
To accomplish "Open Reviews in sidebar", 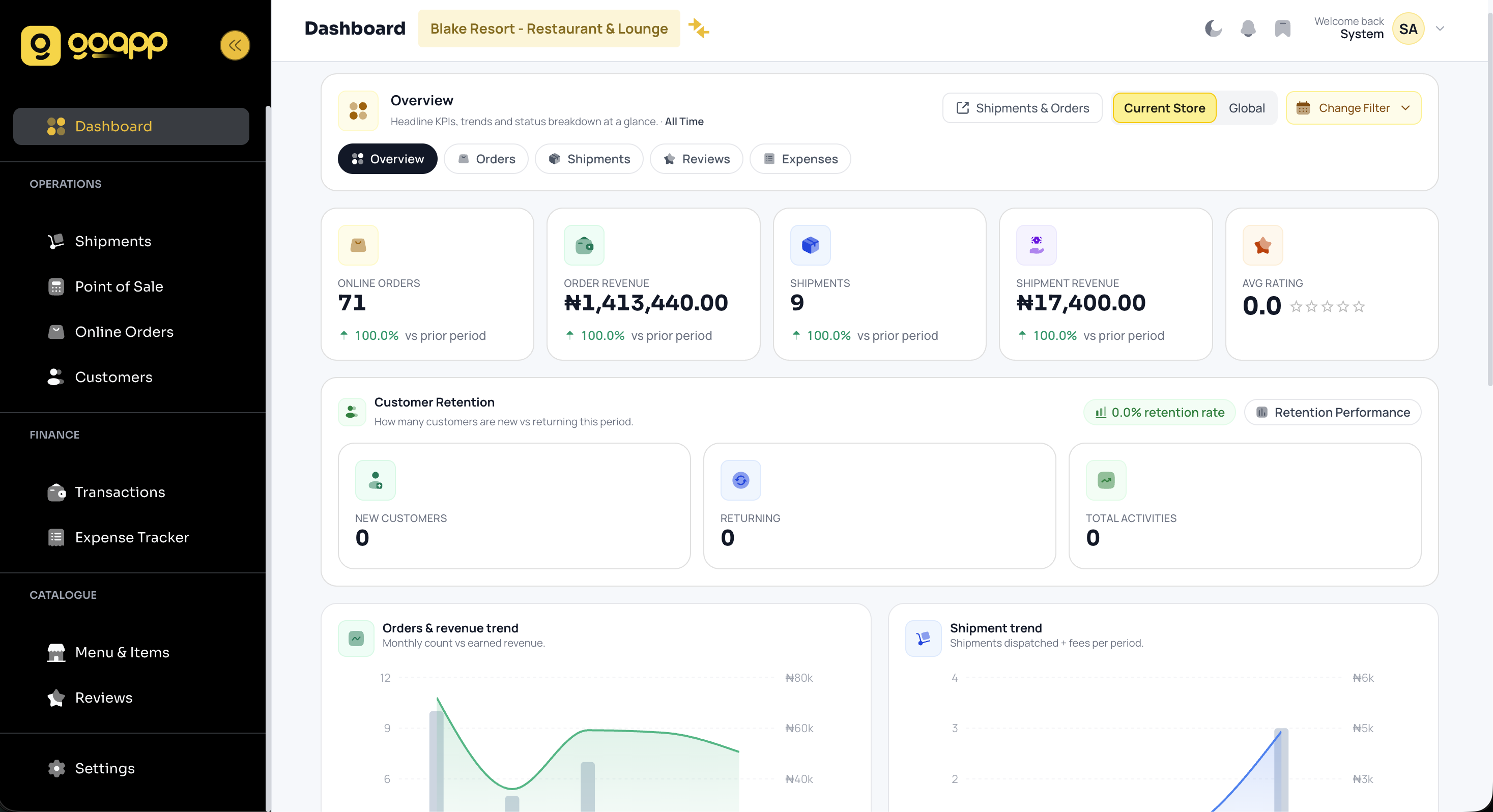I will point(131,697).
